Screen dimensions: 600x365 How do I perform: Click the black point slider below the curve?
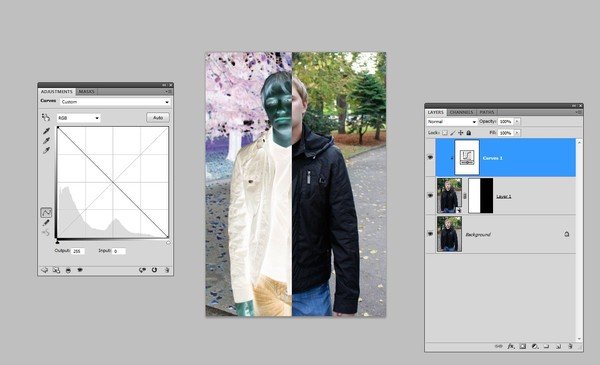57,242
